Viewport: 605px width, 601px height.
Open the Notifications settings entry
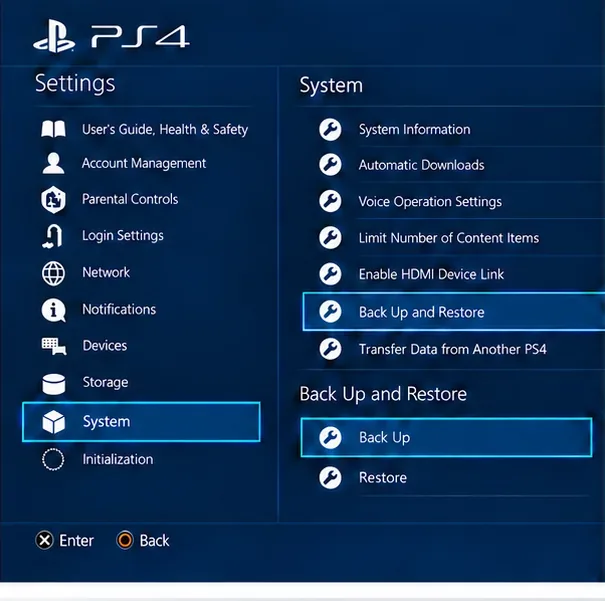(119, 309)
